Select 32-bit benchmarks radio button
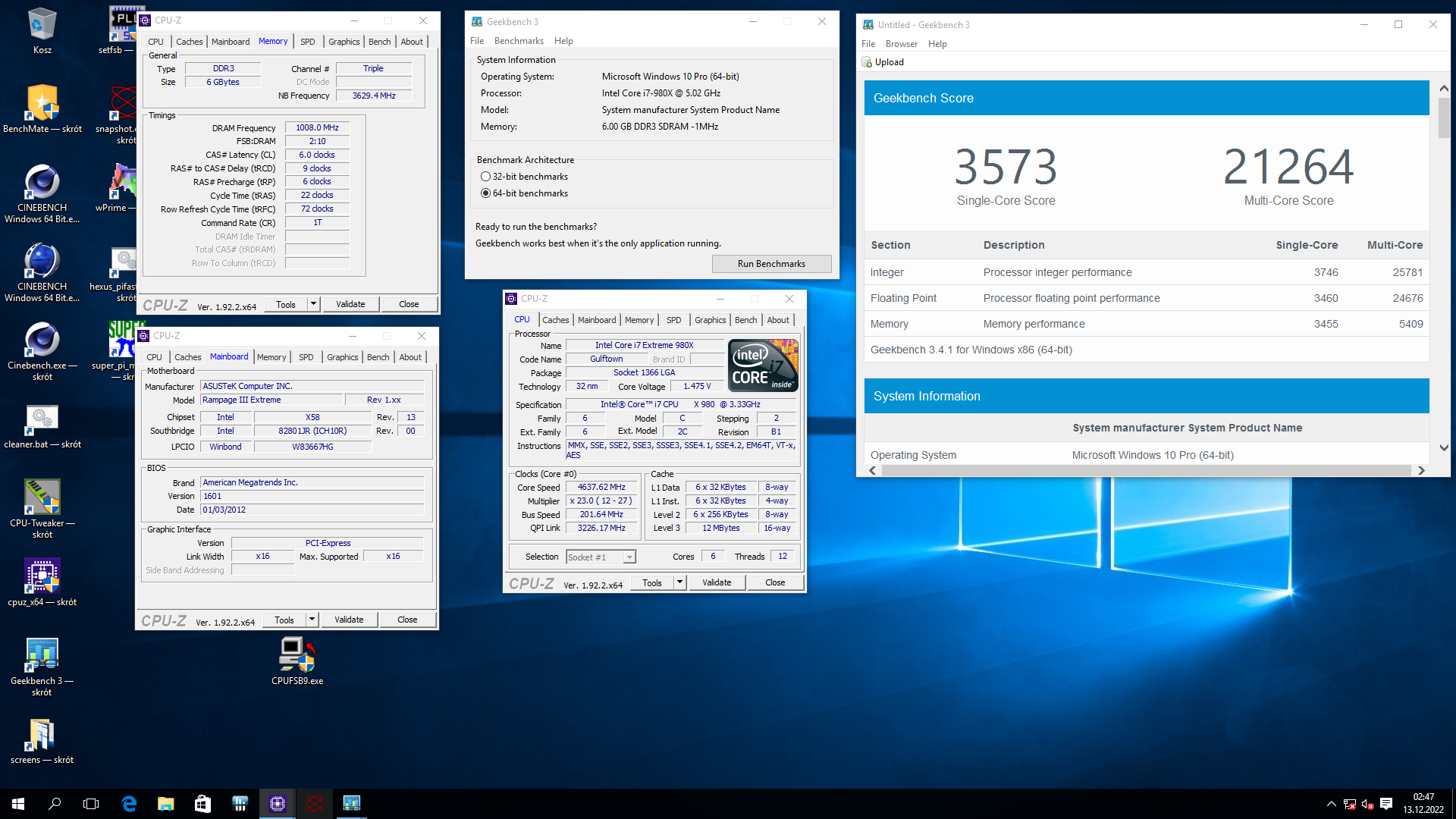Image resolution: width=1456 pixels, height=819 pixels. [x=485, y=177]
